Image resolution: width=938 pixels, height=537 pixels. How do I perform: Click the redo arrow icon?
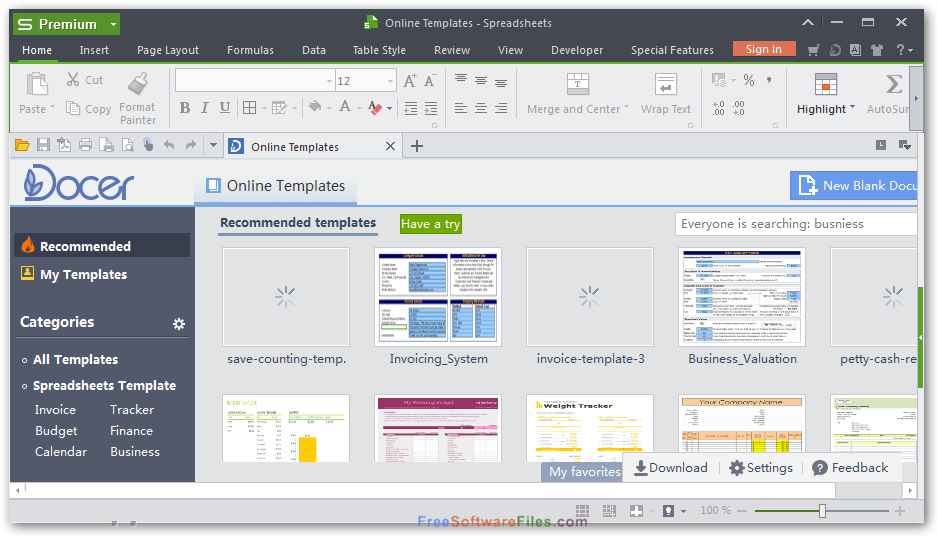click(x=191, y=145)
